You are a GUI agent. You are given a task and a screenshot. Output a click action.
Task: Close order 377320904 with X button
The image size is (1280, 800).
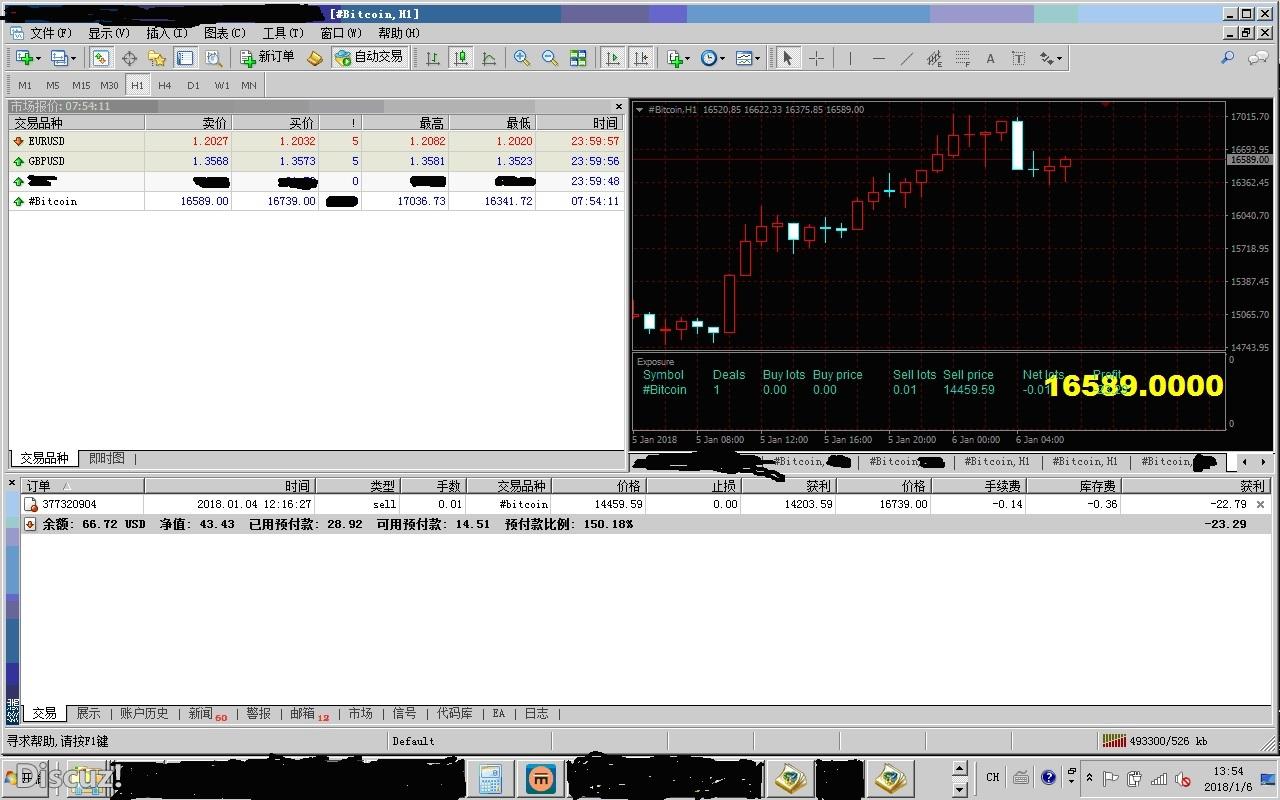pos(1260,504)
